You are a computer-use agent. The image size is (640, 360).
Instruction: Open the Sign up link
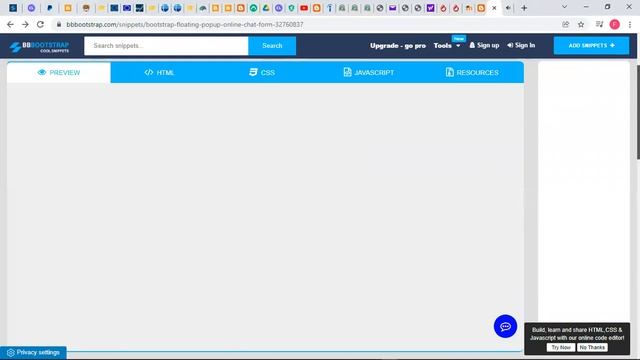pyautogui.click(x=484, y=45)
